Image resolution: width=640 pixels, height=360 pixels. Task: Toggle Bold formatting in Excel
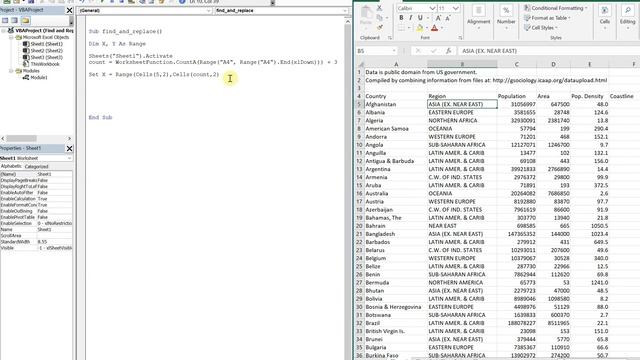[x=401, y=18]
